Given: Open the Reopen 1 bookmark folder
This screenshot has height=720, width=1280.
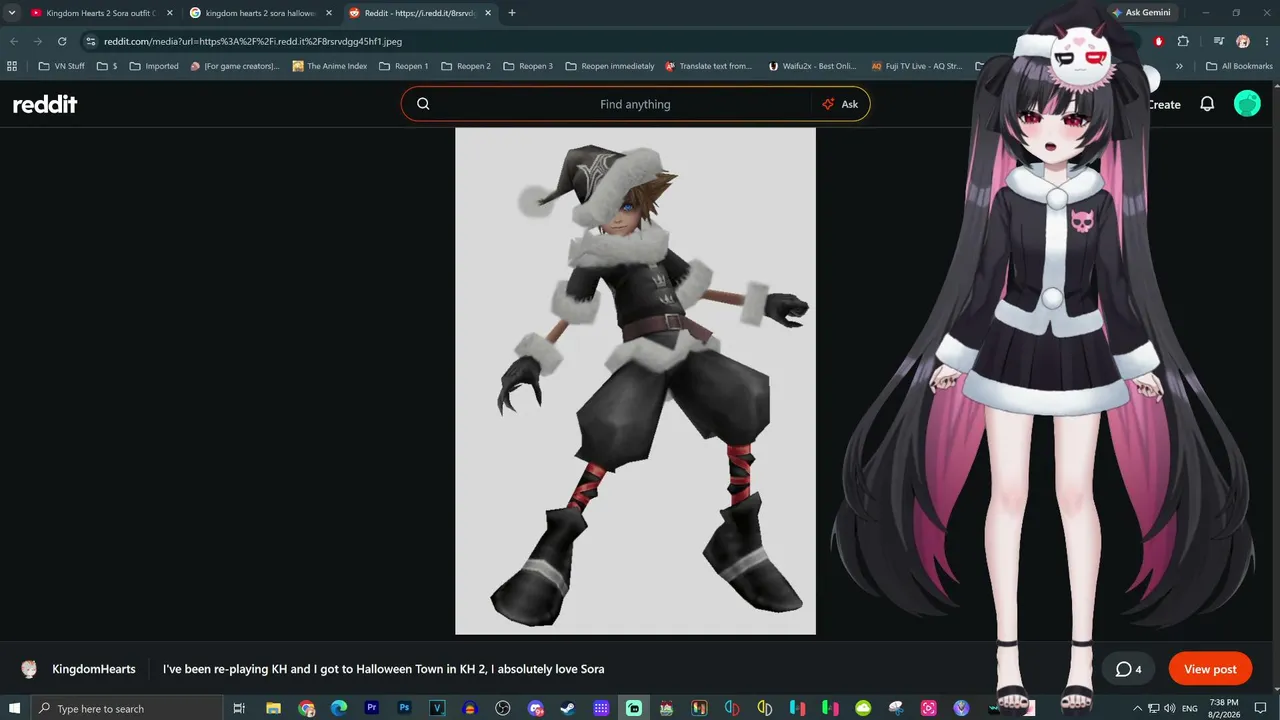Looking at the screenshot, I should pos(404,66).
